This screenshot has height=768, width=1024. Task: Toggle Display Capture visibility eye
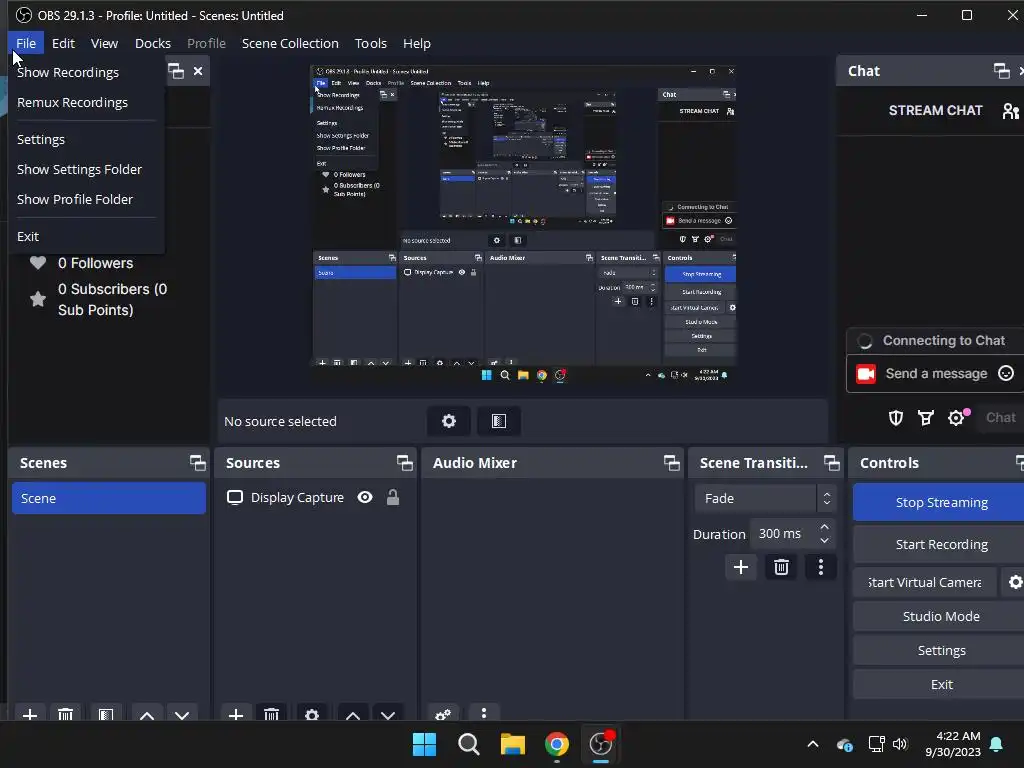tap(365, 498)
